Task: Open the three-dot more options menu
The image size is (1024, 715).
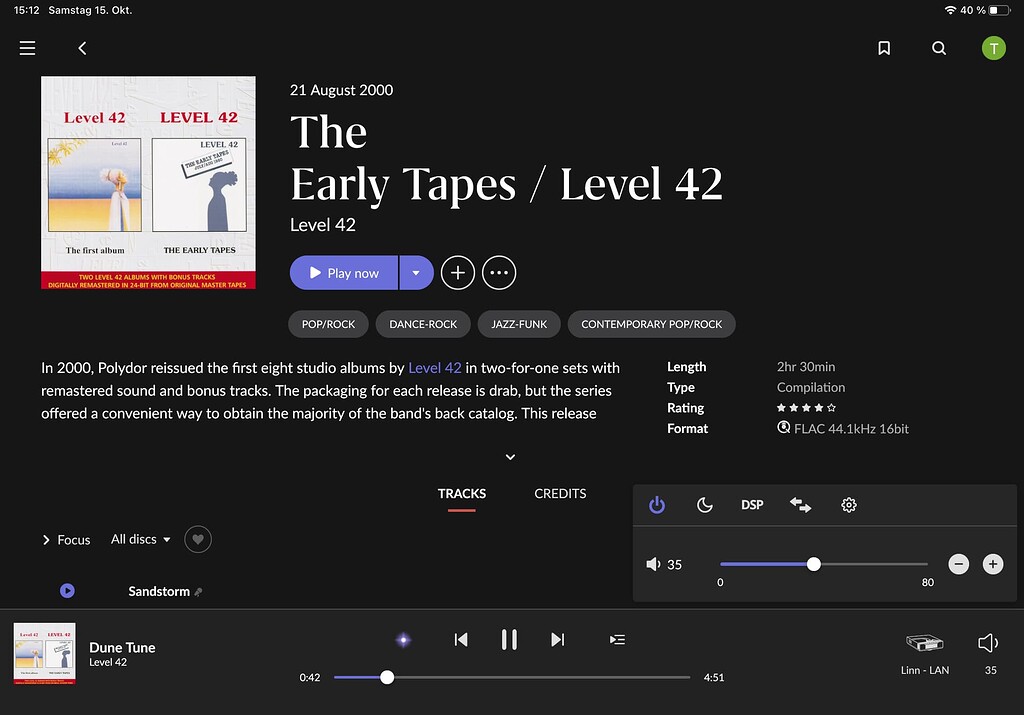Action: (x=499, y=273)
